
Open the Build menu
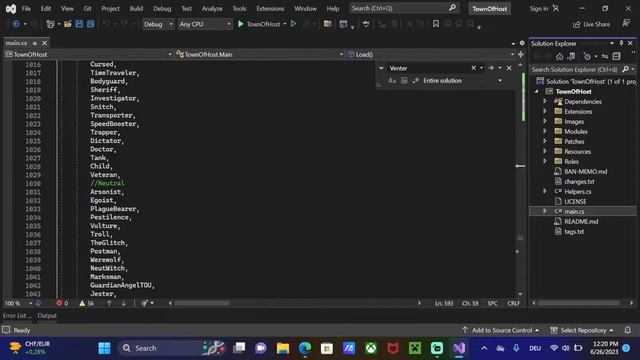(x=136, y=8)
